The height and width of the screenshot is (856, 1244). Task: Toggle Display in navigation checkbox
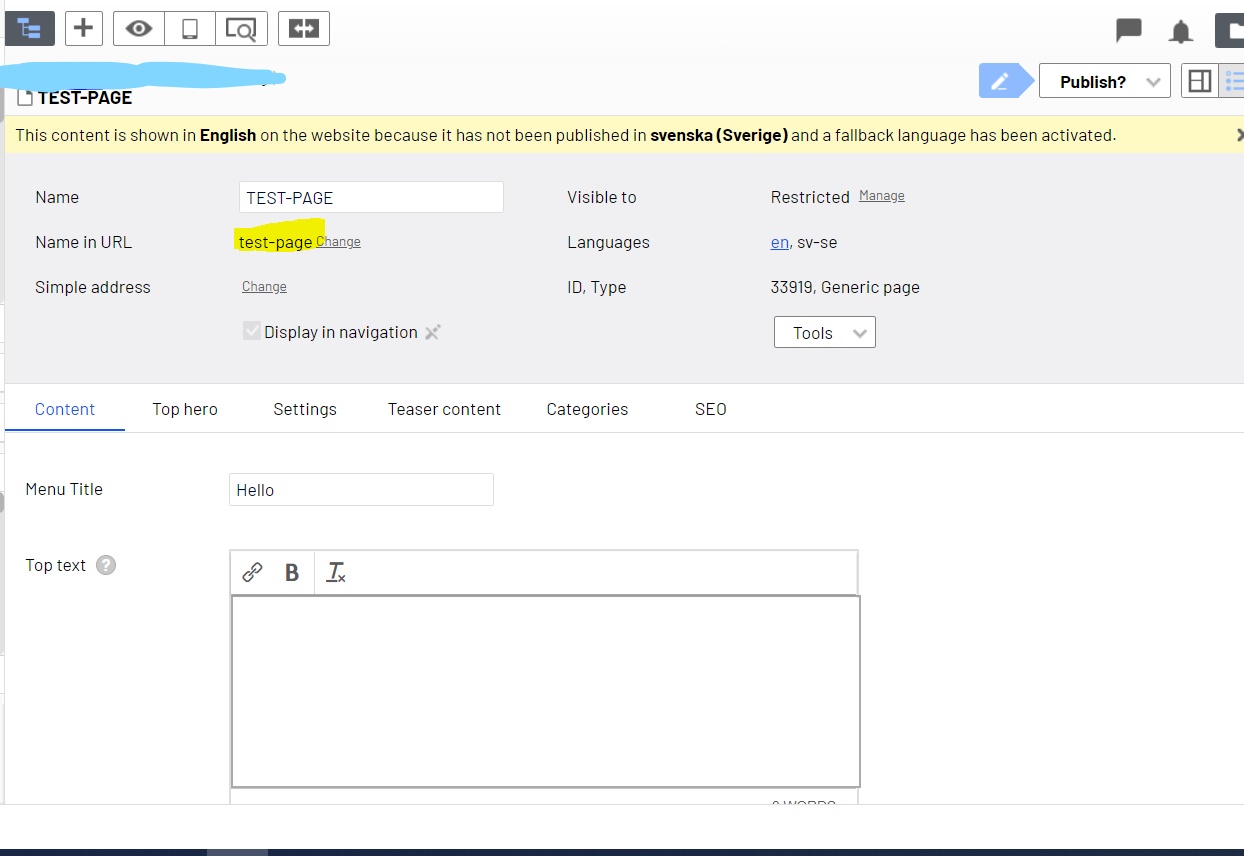[x=252, y=332]
